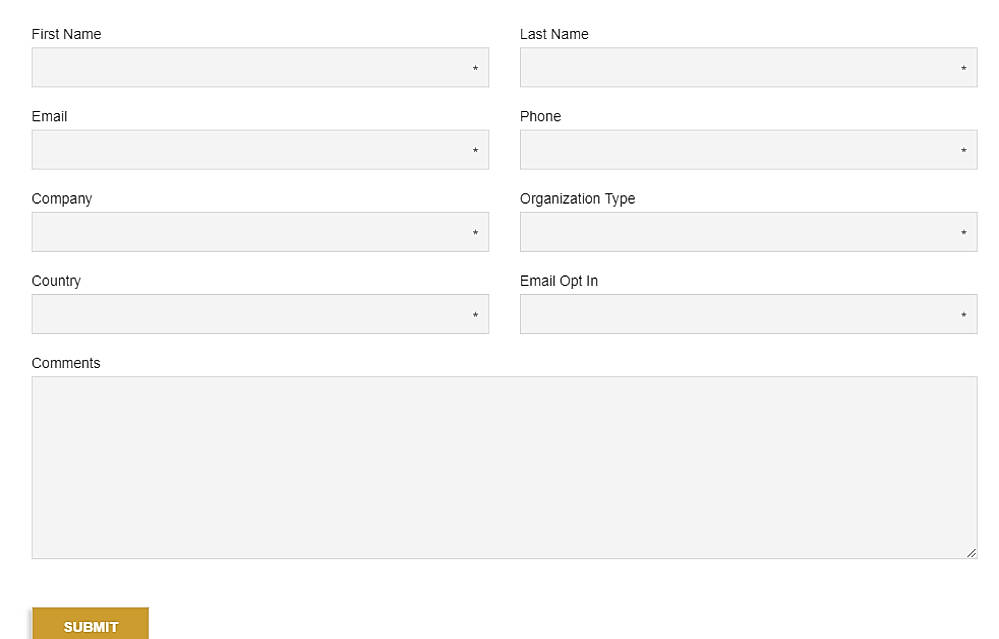Screen dimensions: 999x639
Task: Click the textarea resize handle corner
Action: point(972,552)
